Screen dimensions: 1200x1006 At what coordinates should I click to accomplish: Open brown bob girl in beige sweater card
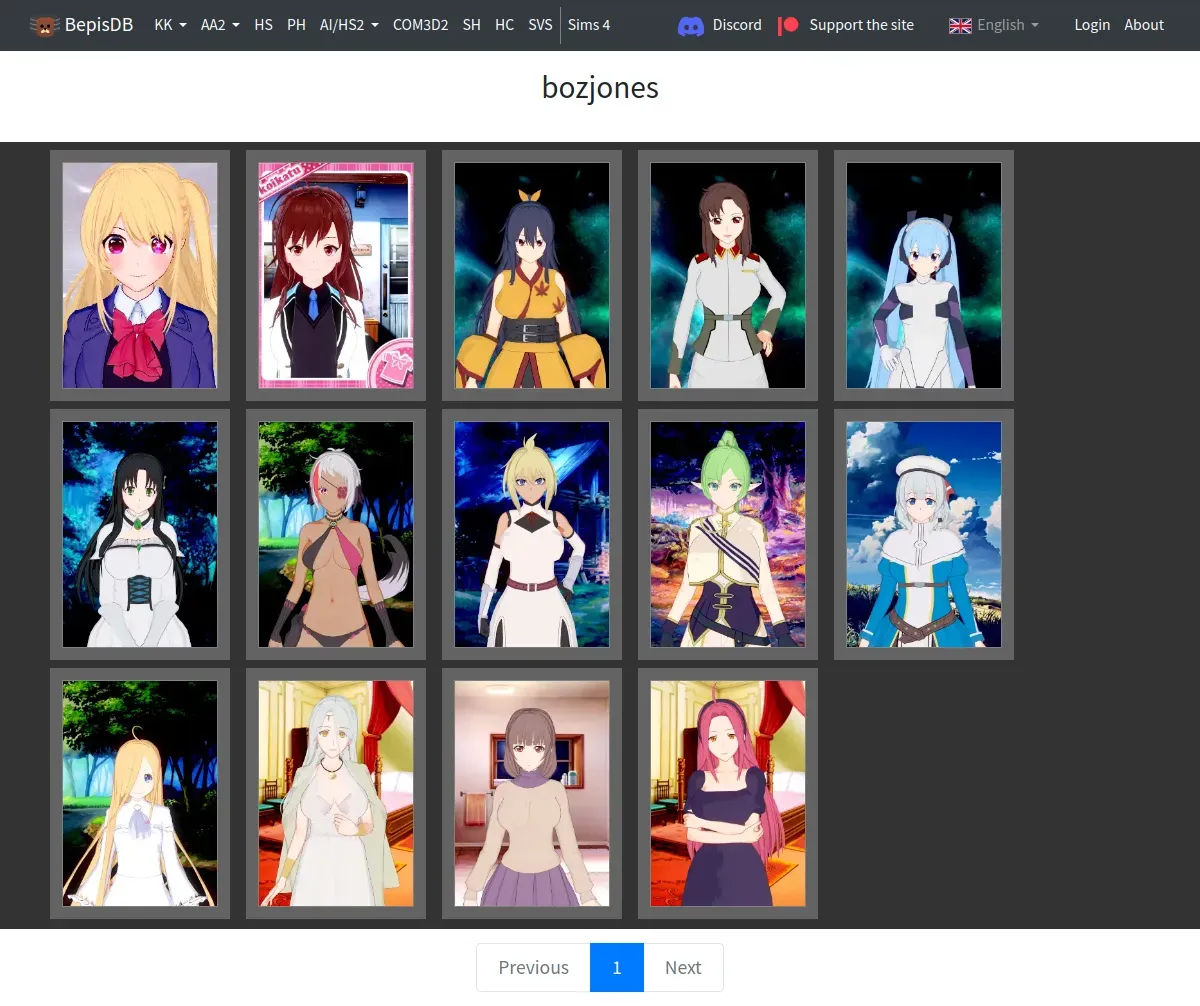click(x=532, y=793)
